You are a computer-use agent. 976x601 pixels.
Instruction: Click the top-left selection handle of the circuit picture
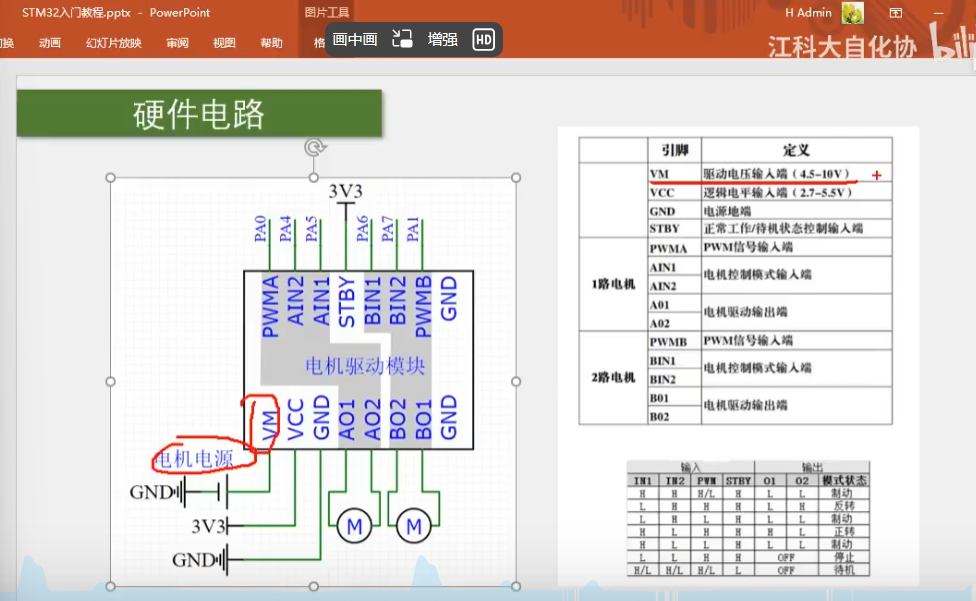click(x=111, y=177)
